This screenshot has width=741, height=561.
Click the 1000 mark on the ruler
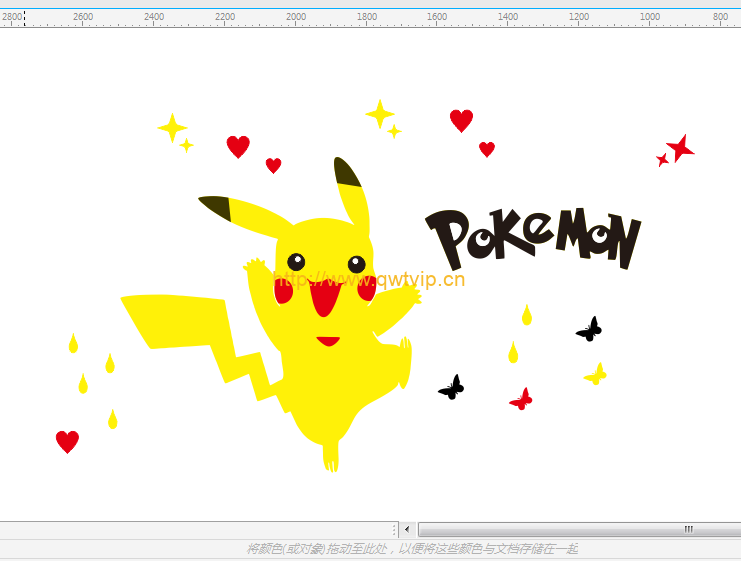click(x=650, y=17)
